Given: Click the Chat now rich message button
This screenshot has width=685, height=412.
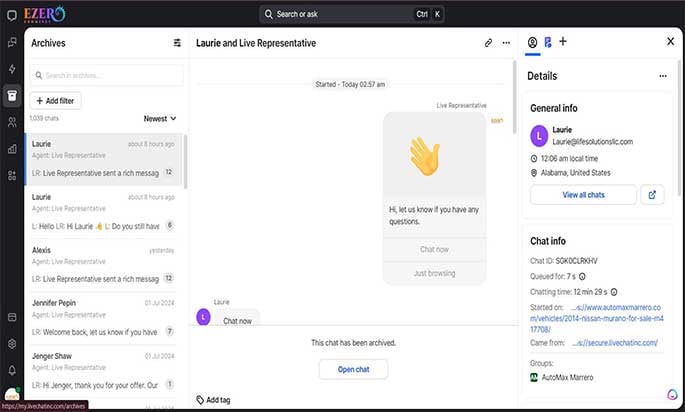Looking at the screenshot, I should pyautogui.click(x=434, y=249).
